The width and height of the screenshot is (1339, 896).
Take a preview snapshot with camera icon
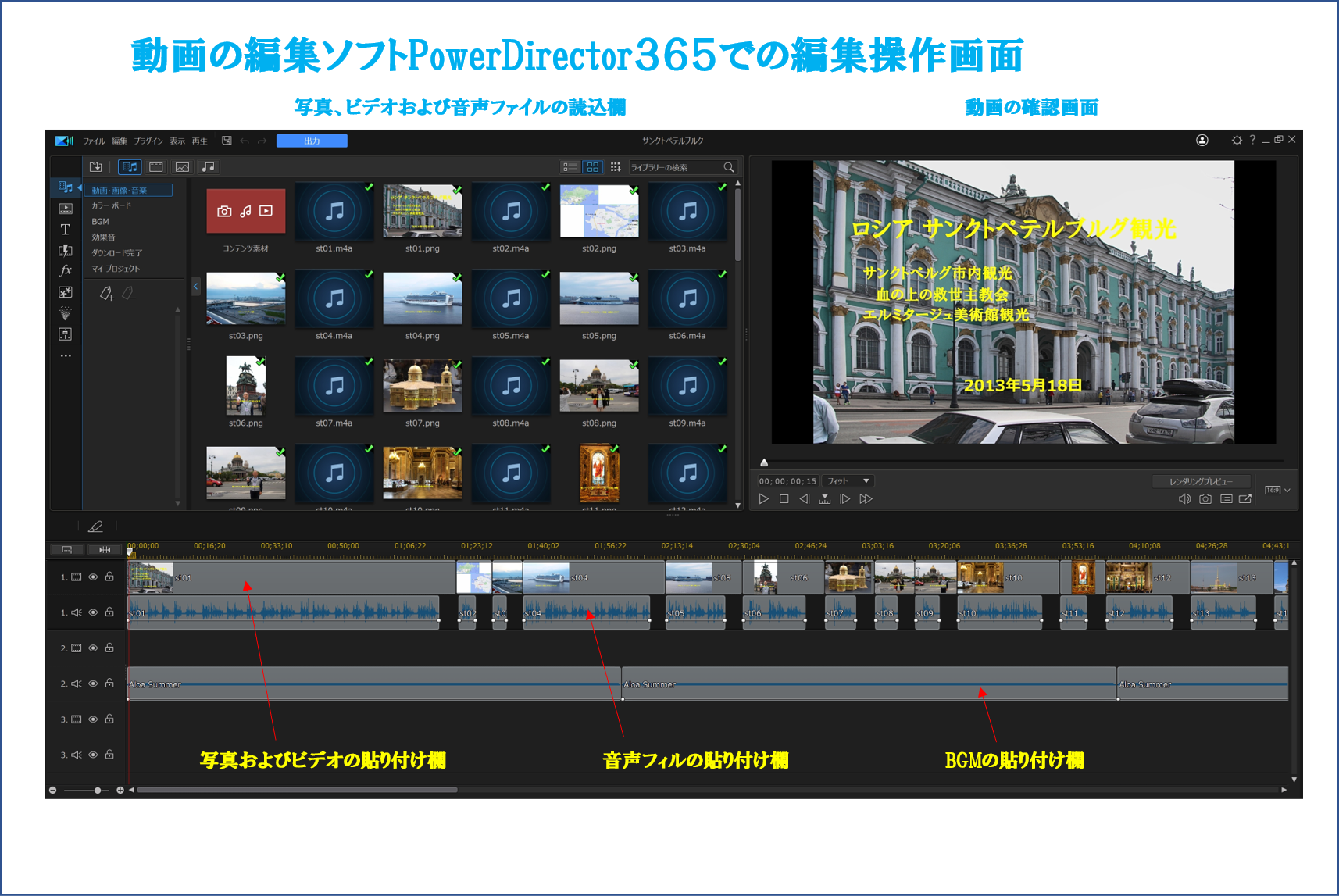click(x=1205, y=499)
